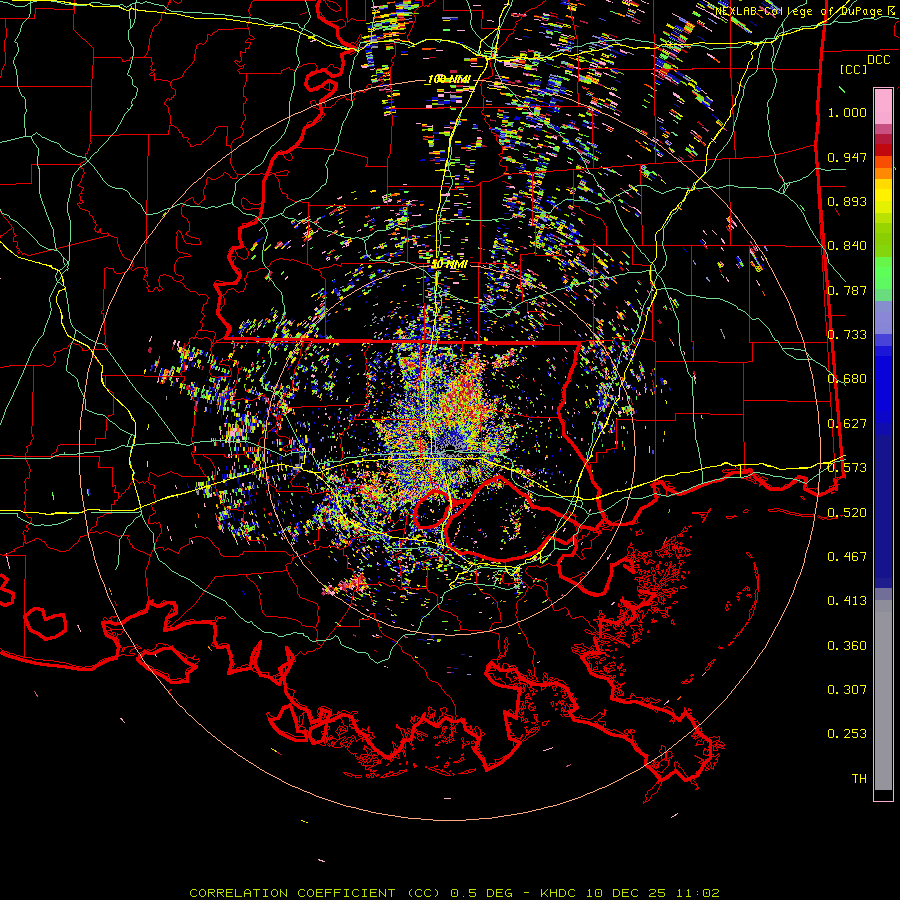Select the 0.680 scale value
This screenshot has height=900, width=900.
coord(847,379)
